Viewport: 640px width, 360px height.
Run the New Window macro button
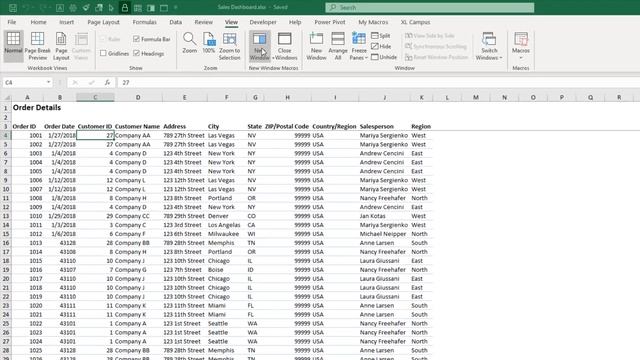click(260, 46)
